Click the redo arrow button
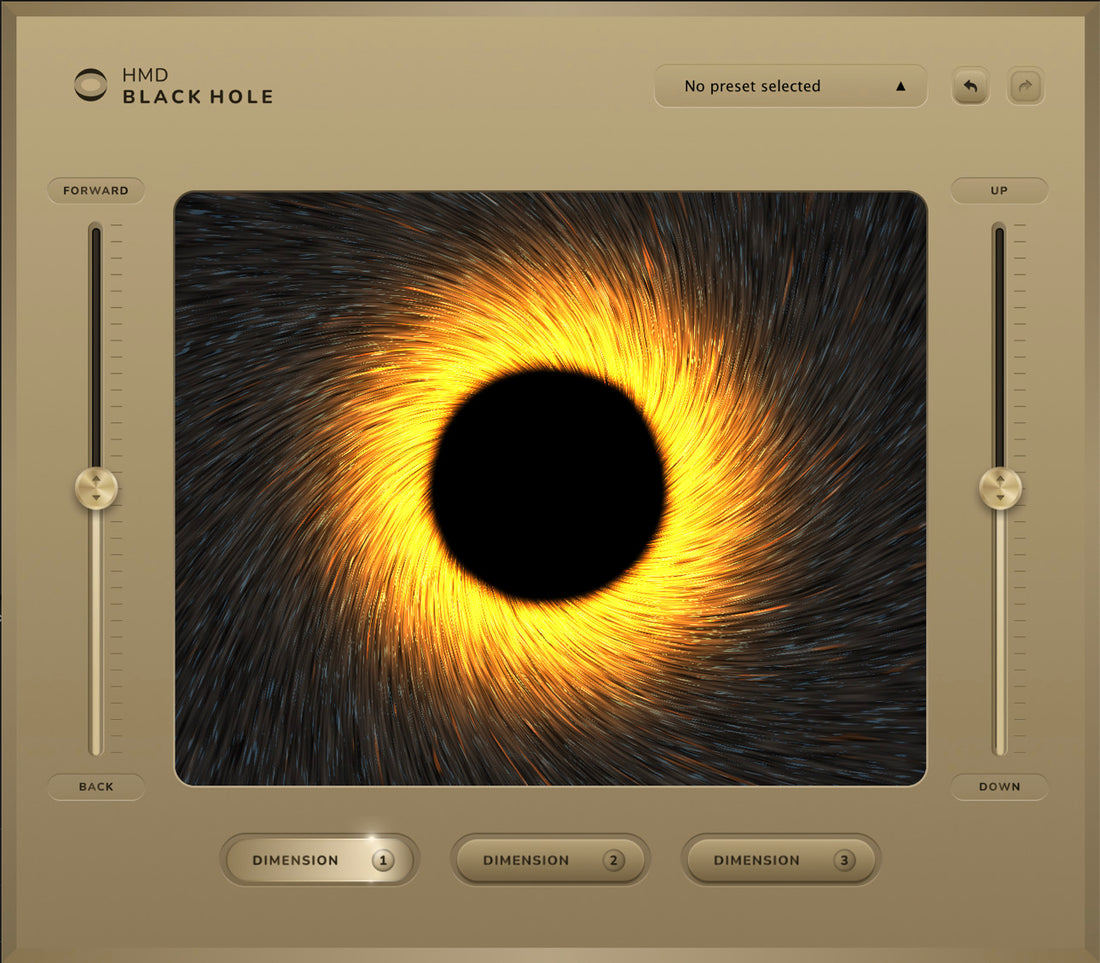The image size is (1100, 963). click(1026, 86)
